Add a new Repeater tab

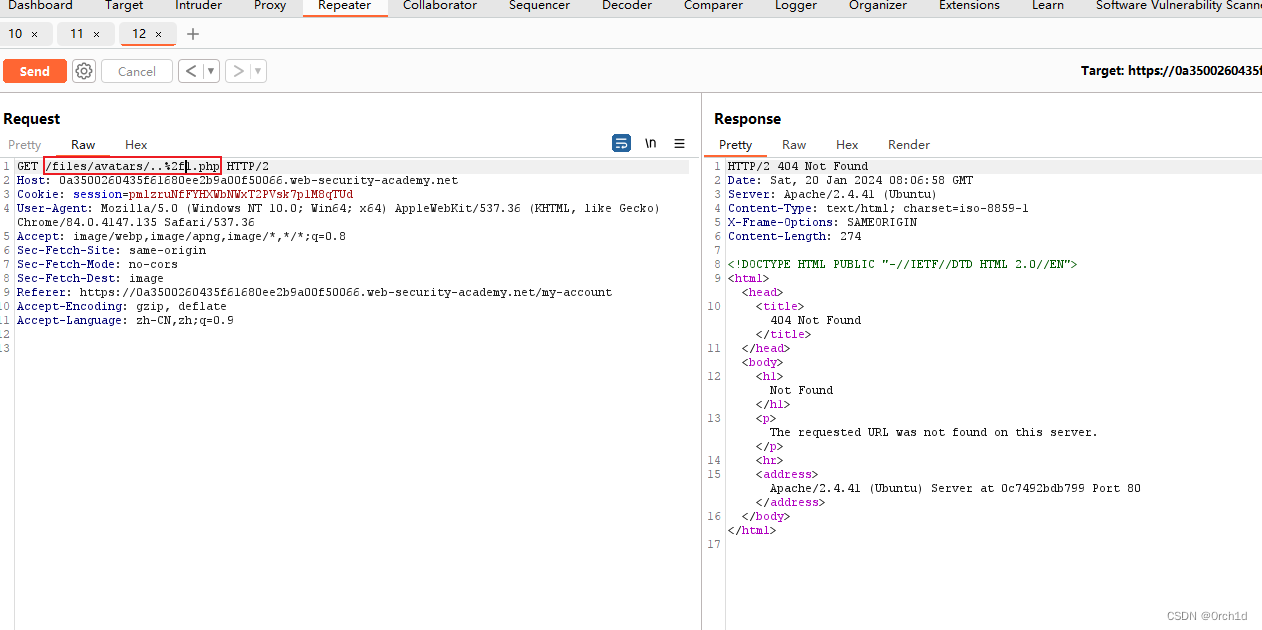coord(193,34)
